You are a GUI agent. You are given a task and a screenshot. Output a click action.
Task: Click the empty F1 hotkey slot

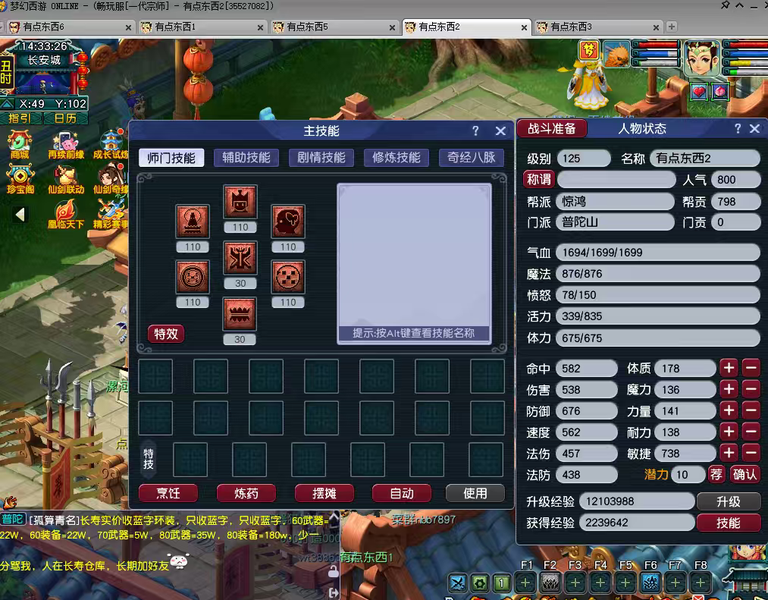526,582
